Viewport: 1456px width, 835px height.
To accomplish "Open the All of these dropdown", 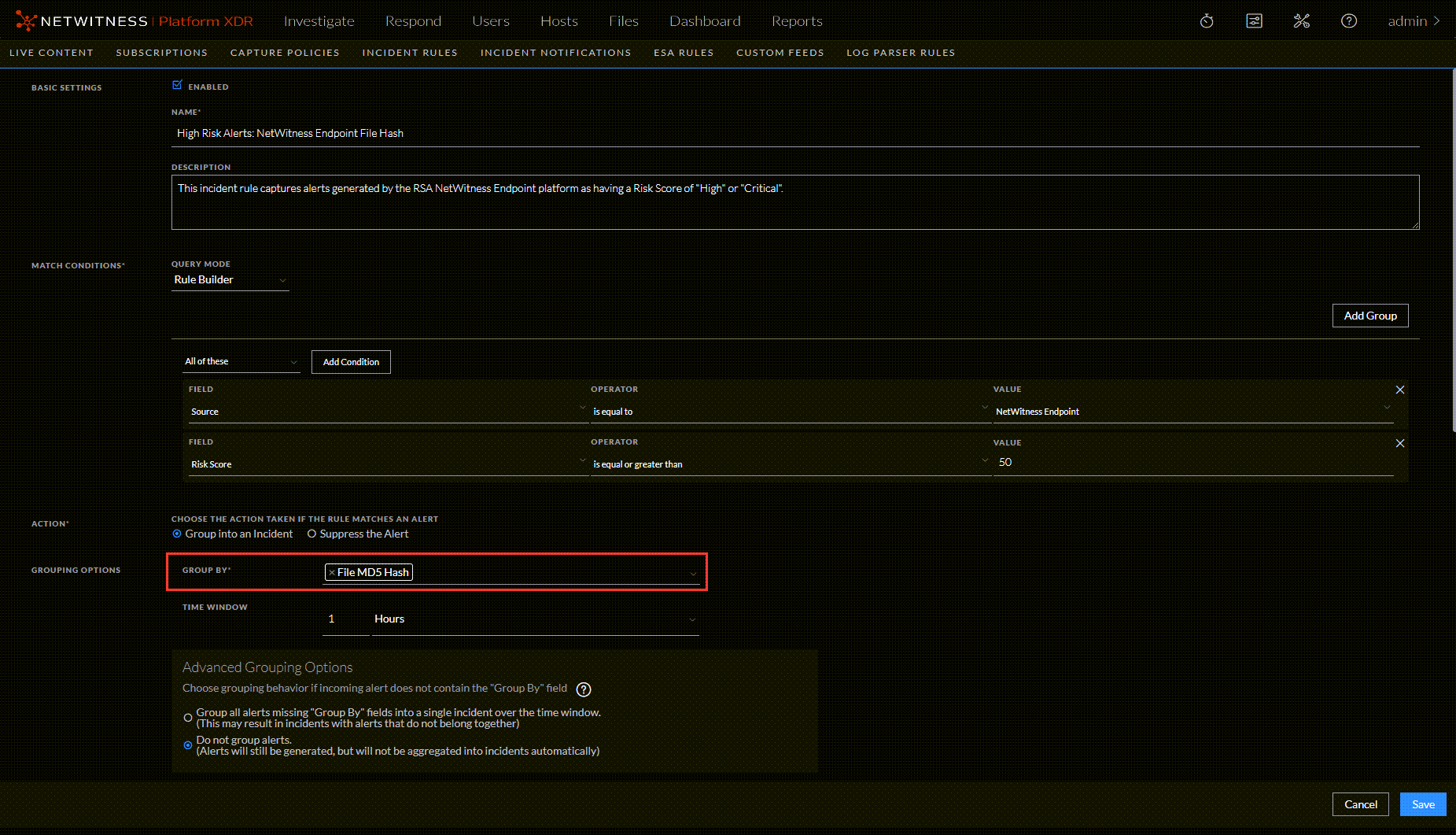I will pos(241,362).
